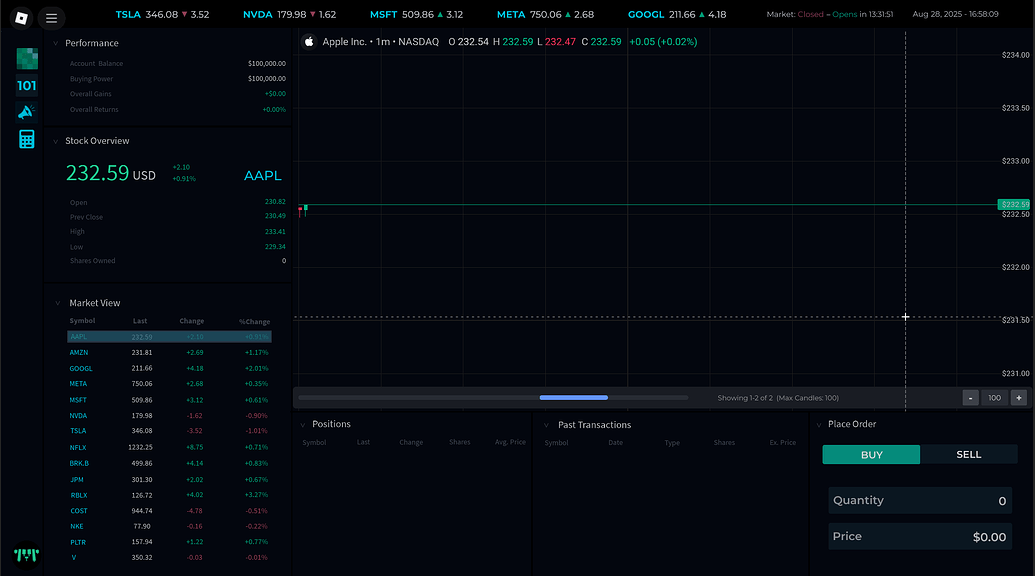Click the blue chart scrollbar handle
Viewport: 1035px width, 576px height.
tap(573, 398)
